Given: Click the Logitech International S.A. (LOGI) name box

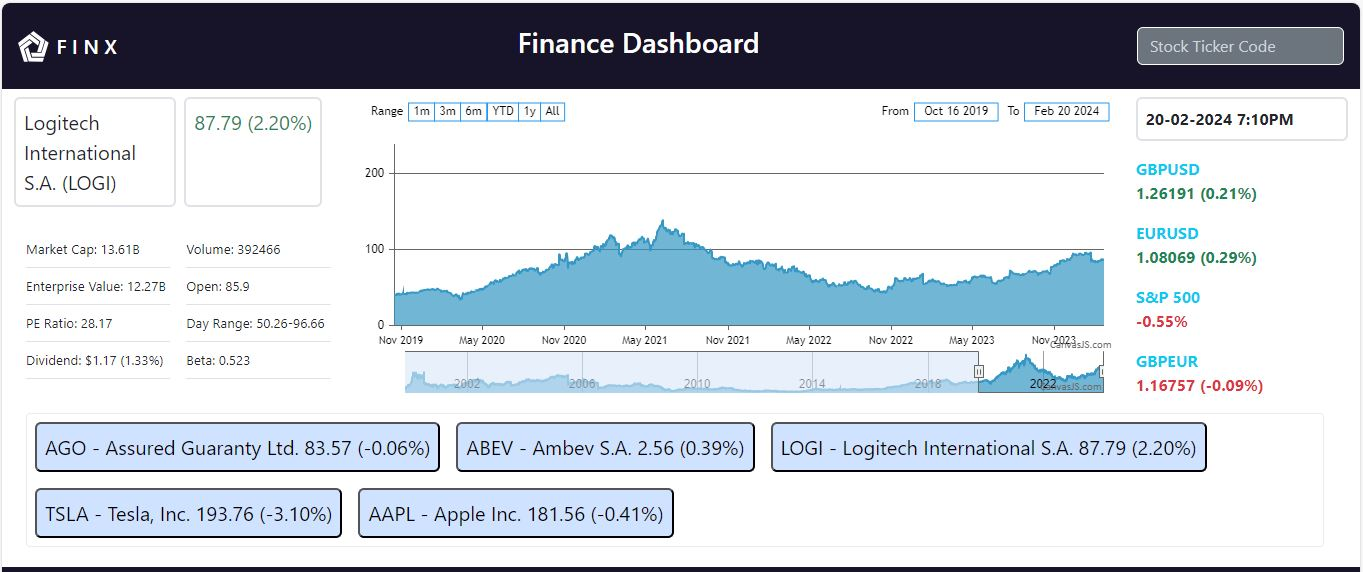Looking at the screenshot, I should click(x=95, y=152).
